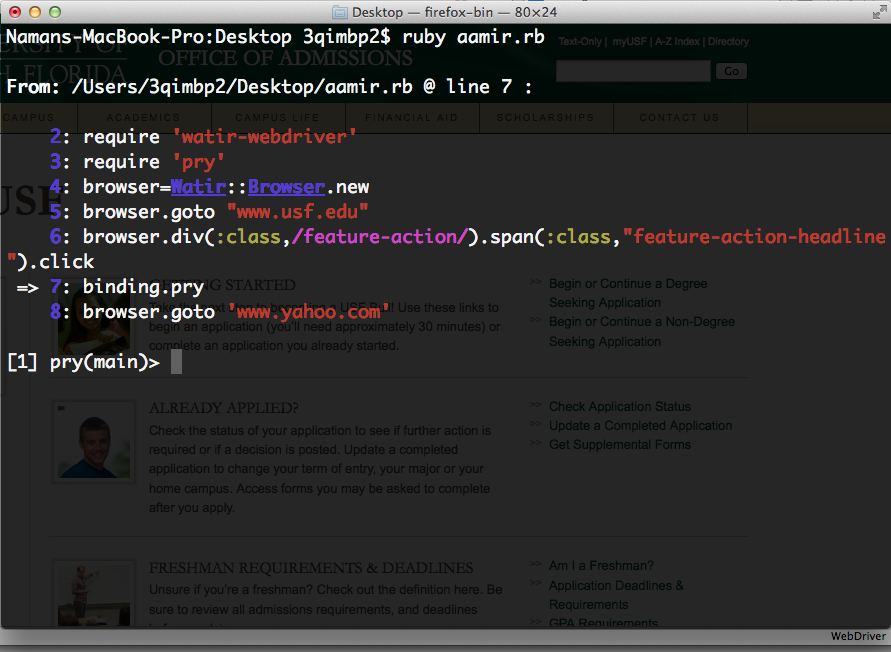
Task: Click the underlined 'Browser' constant on line 4
Action: pos(286,187)
